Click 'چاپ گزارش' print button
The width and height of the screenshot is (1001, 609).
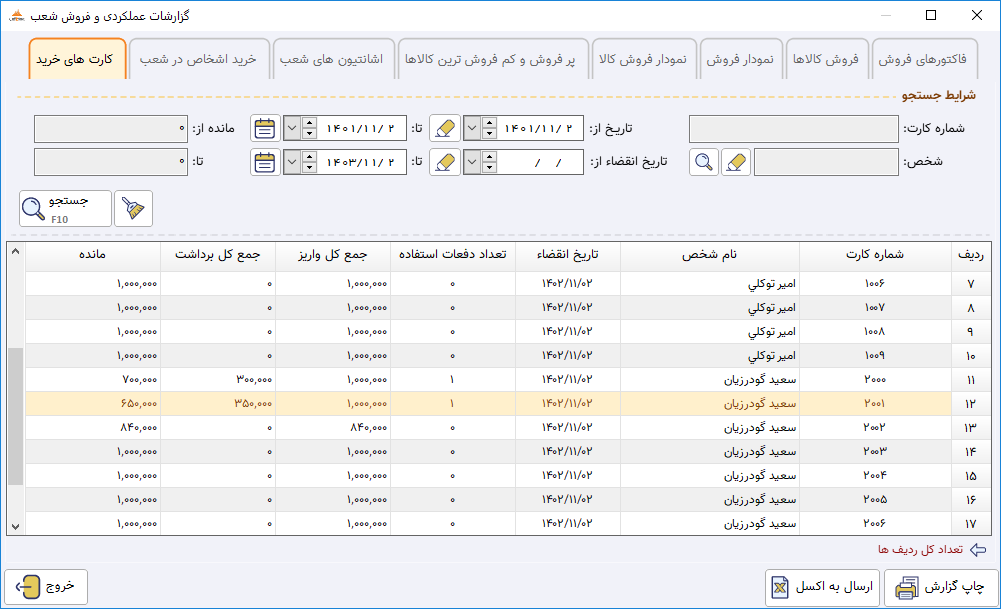pyautogui.click(x=941, y=587)
